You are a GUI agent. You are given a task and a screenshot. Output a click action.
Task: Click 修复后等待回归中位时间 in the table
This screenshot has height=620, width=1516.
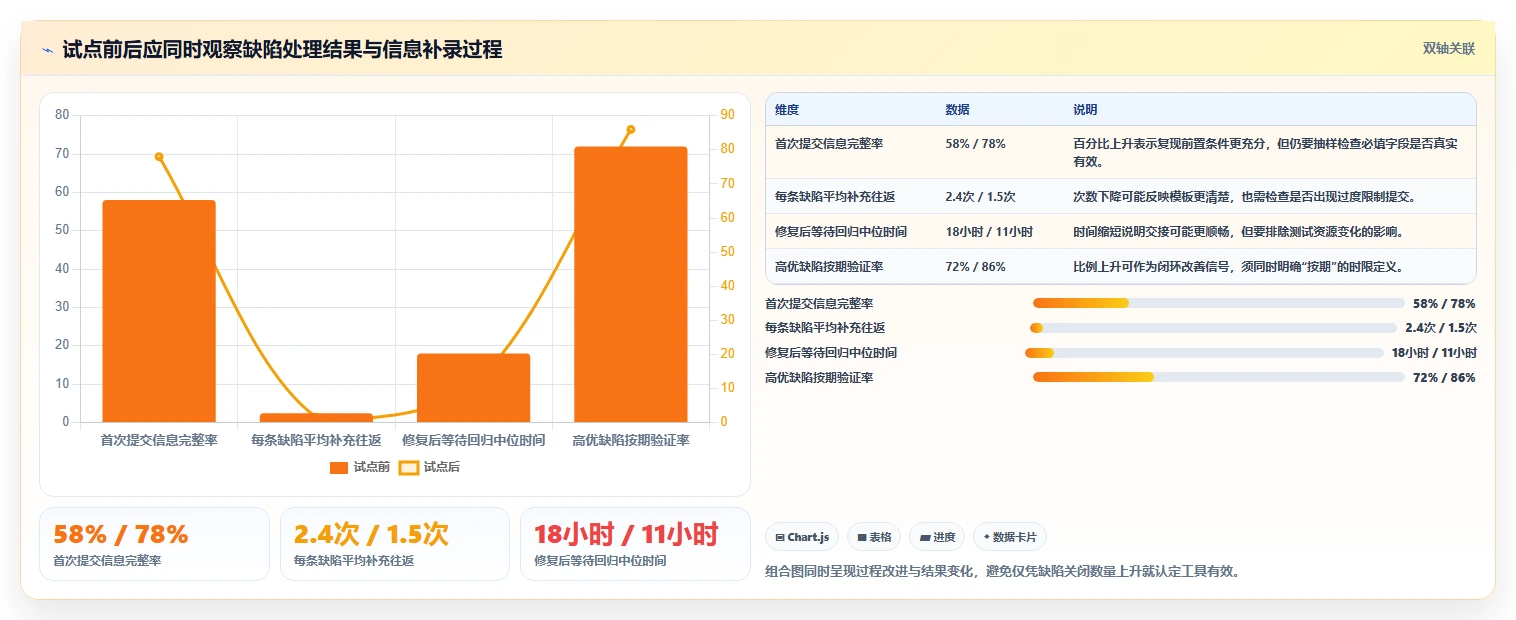841,231
